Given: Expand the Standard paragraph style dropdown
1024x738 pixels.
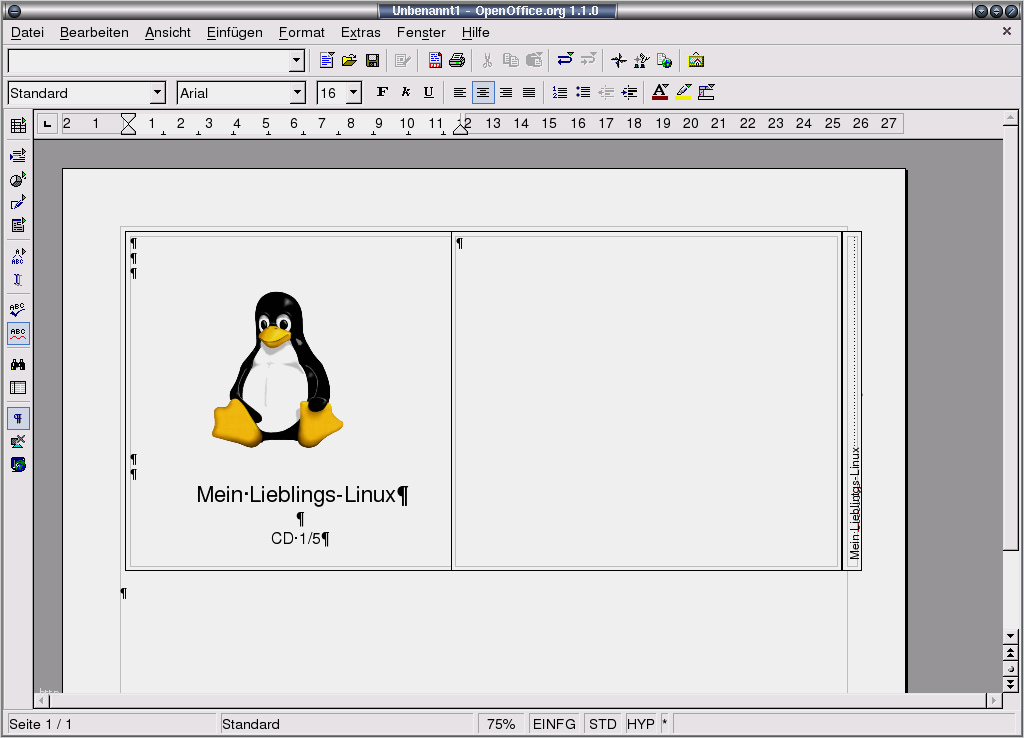Looking at the screenshot, I should [x=157, y=93].
